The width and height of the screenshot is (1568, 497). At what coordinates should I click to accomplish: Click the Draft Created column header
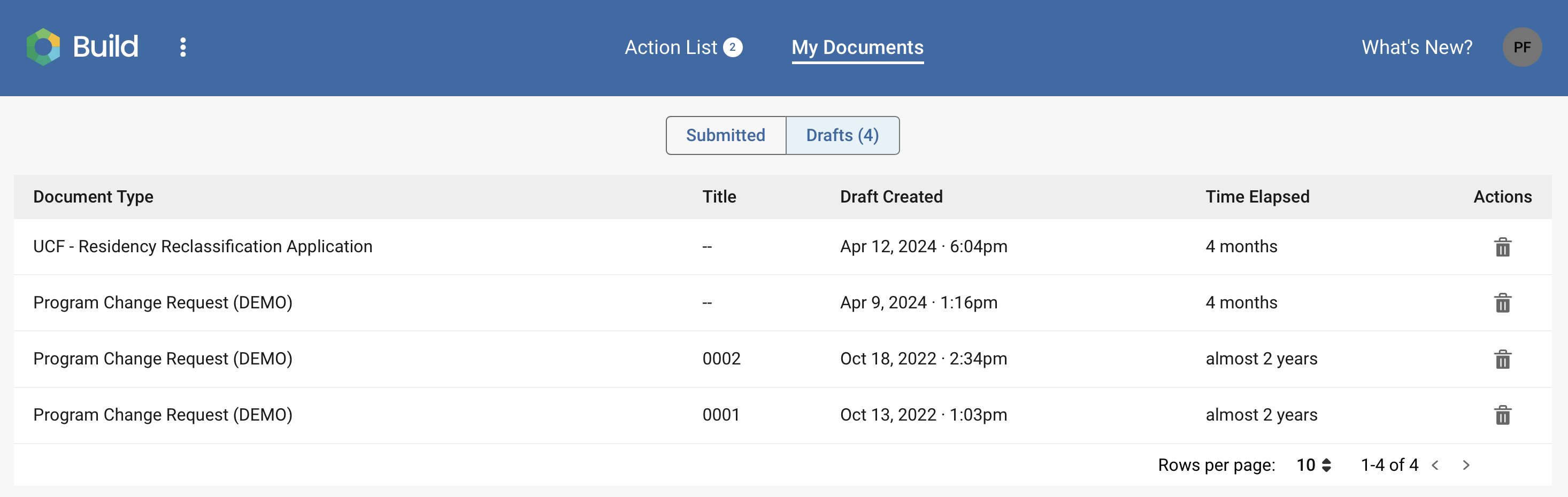(x=891, y=197)
